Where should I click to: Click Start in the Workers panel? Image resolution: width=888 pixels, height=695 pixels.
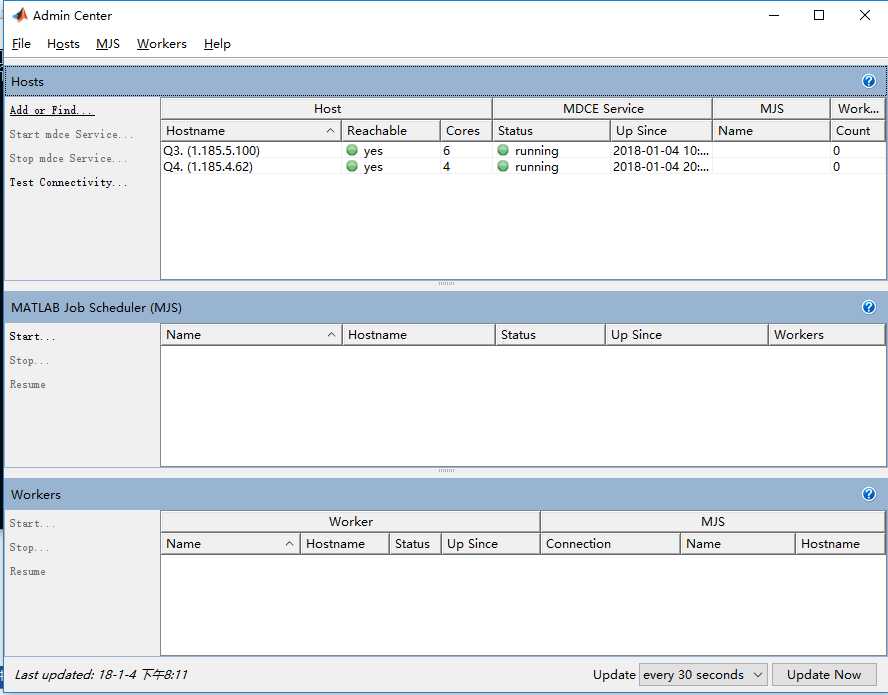32,523
